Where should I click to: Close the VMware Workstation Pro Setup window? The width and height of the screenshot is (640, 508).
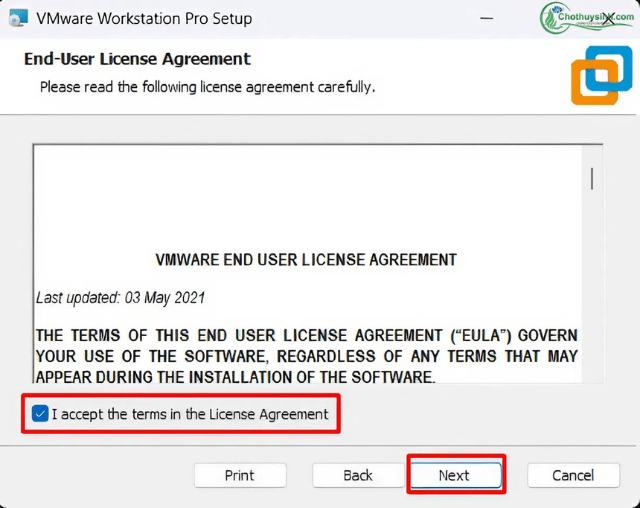608,19
